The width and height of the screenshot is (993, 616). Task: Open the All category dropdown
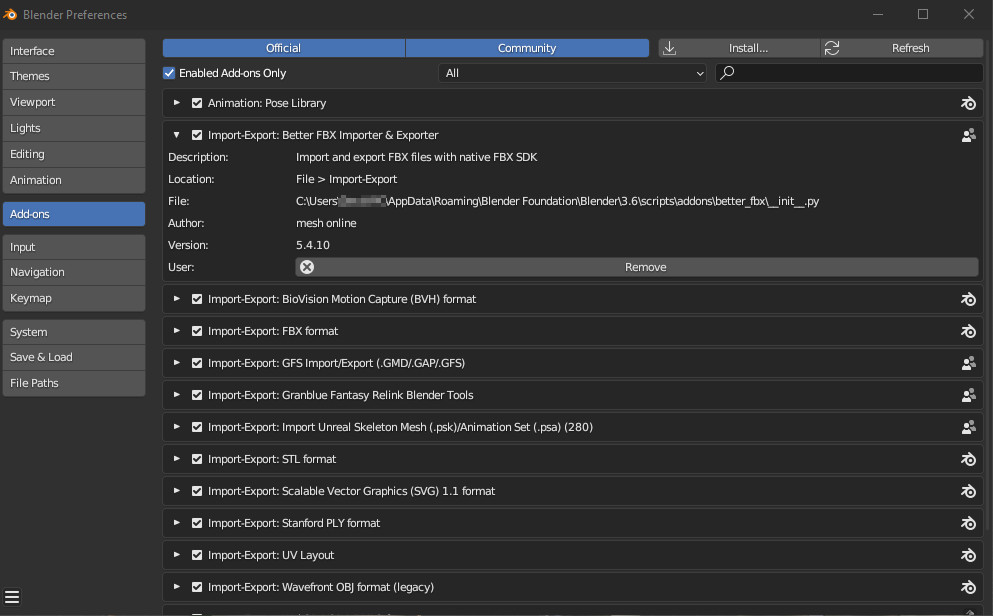coord(572,73)
